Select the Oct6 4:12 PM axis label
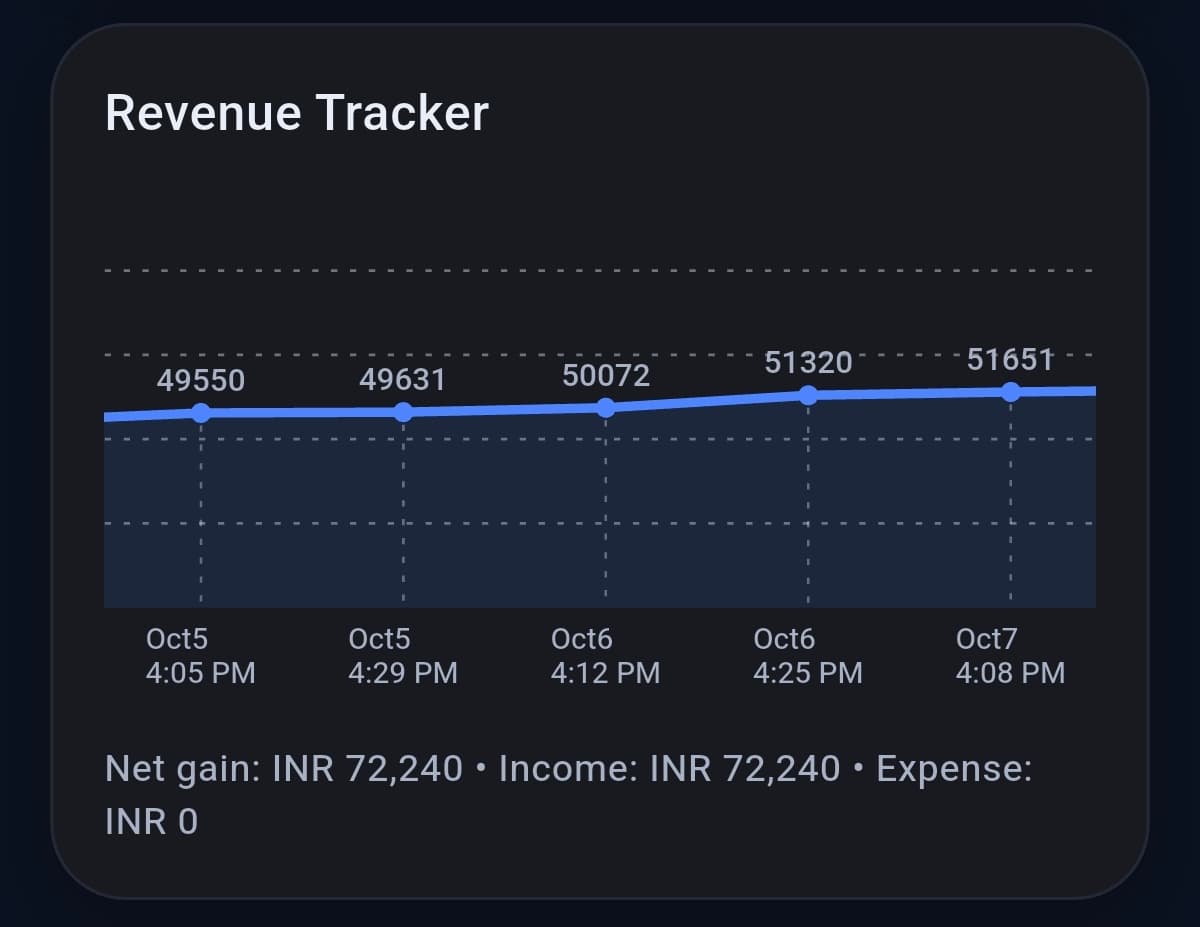Screen dimensions: 1200x927 [x=604, y=656]
